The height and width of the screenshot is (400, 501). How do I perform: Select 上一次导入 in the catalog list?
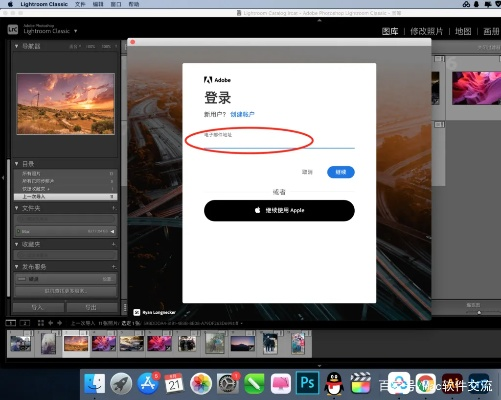(65, 197)
